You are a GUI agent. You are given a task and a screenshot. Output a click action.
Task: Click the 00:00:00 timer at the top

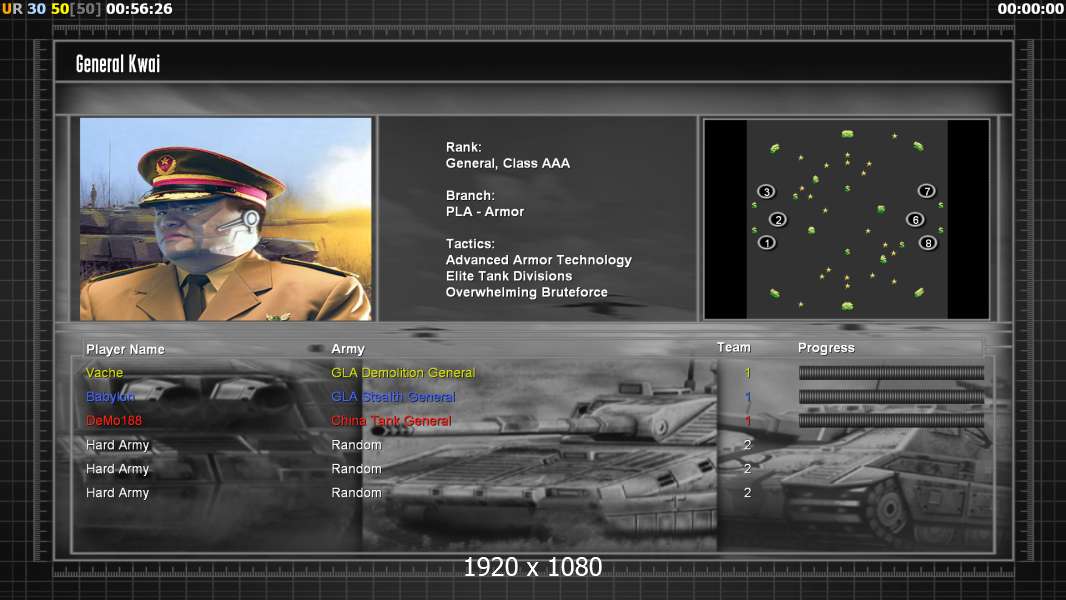pos(1030,9)
